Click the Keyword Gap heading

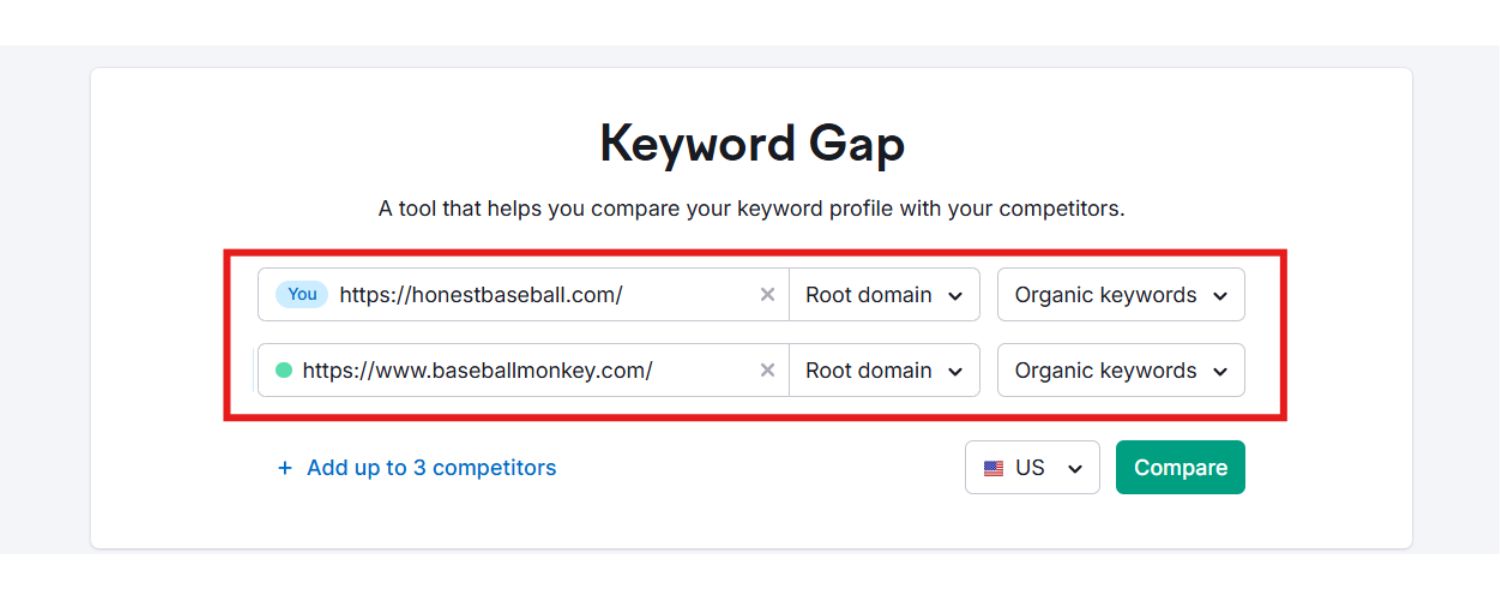[752, 144]
